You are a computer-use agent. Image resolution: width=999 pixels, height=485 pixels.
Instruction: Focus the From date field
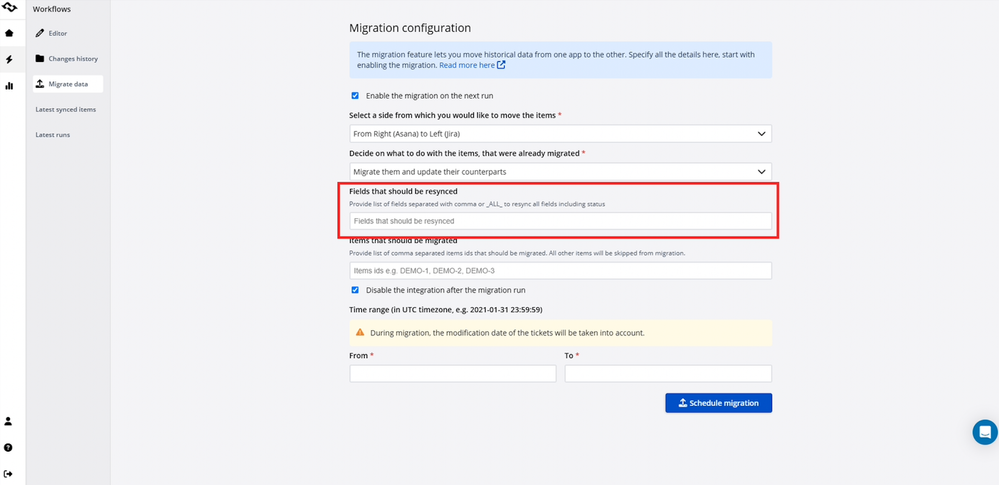pos(452,373)
